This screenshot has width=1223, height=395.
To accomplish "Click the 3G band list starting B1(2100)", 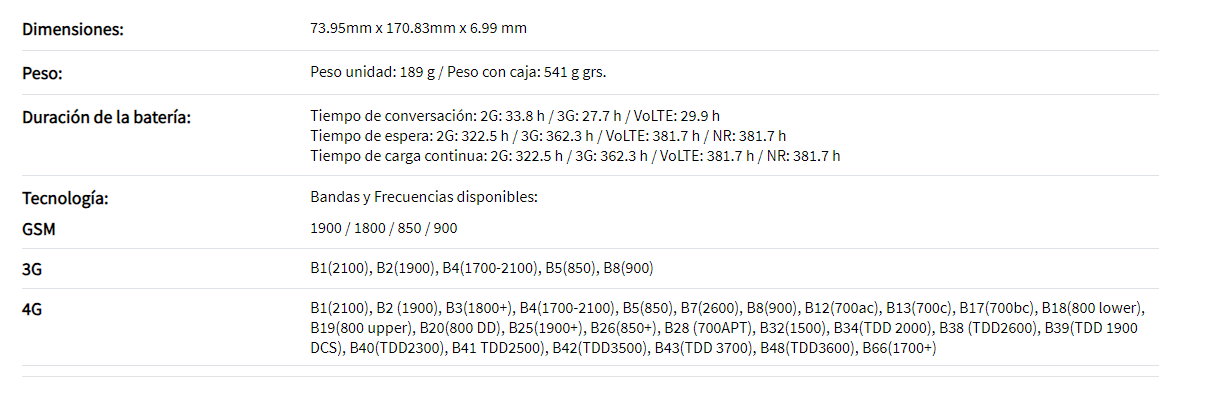I will (482, 269).
